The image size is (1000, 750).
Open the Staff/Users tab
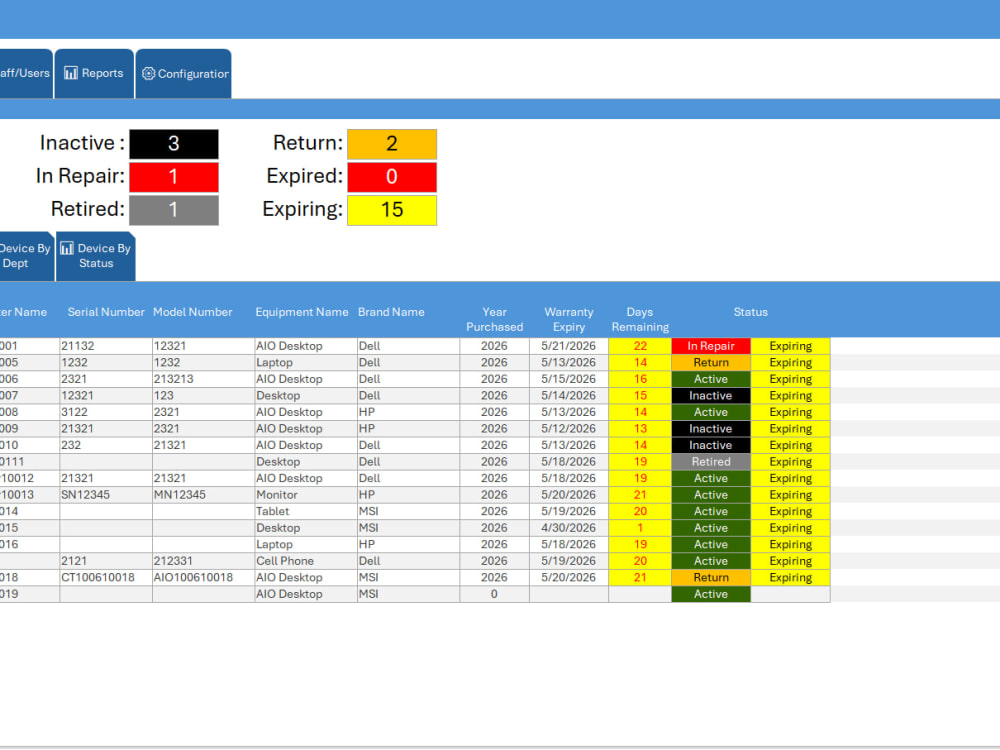coord(26,74)
